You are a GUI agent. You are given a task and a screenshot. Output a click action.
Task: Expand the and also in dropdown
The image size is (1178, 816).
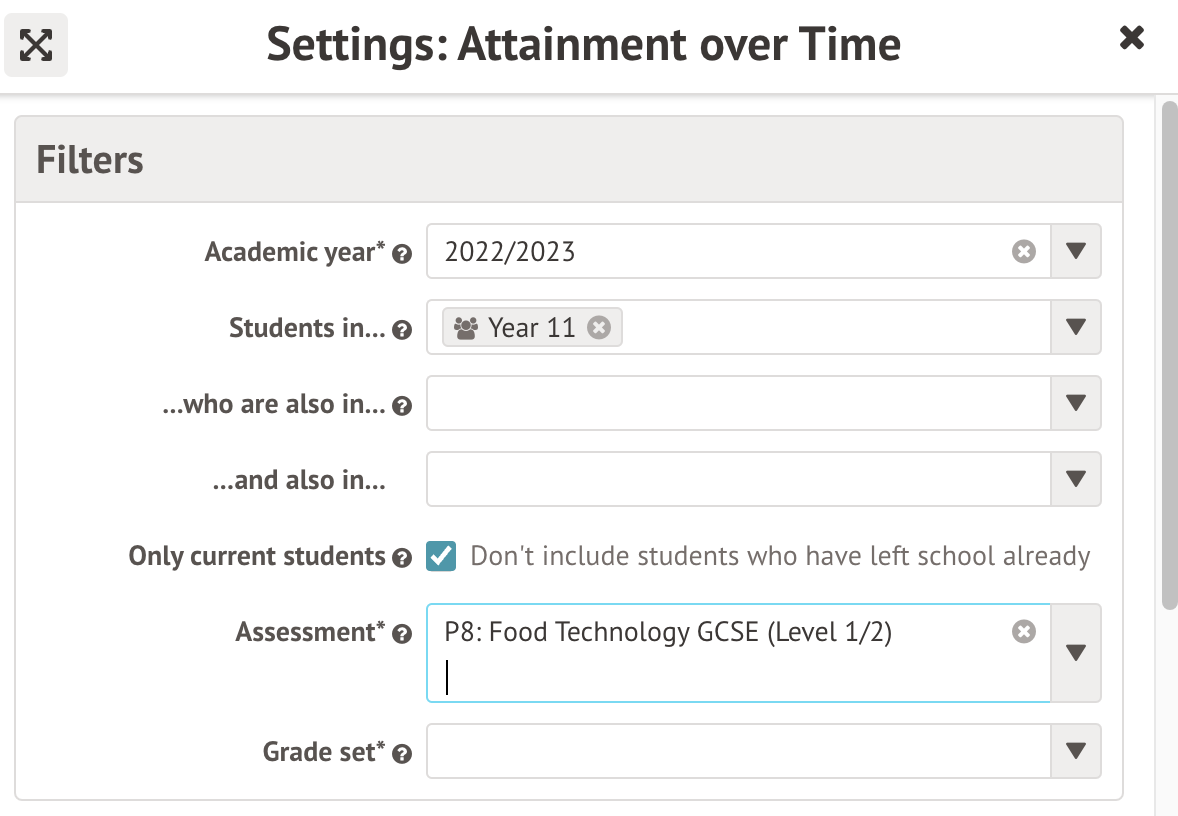1076,479
